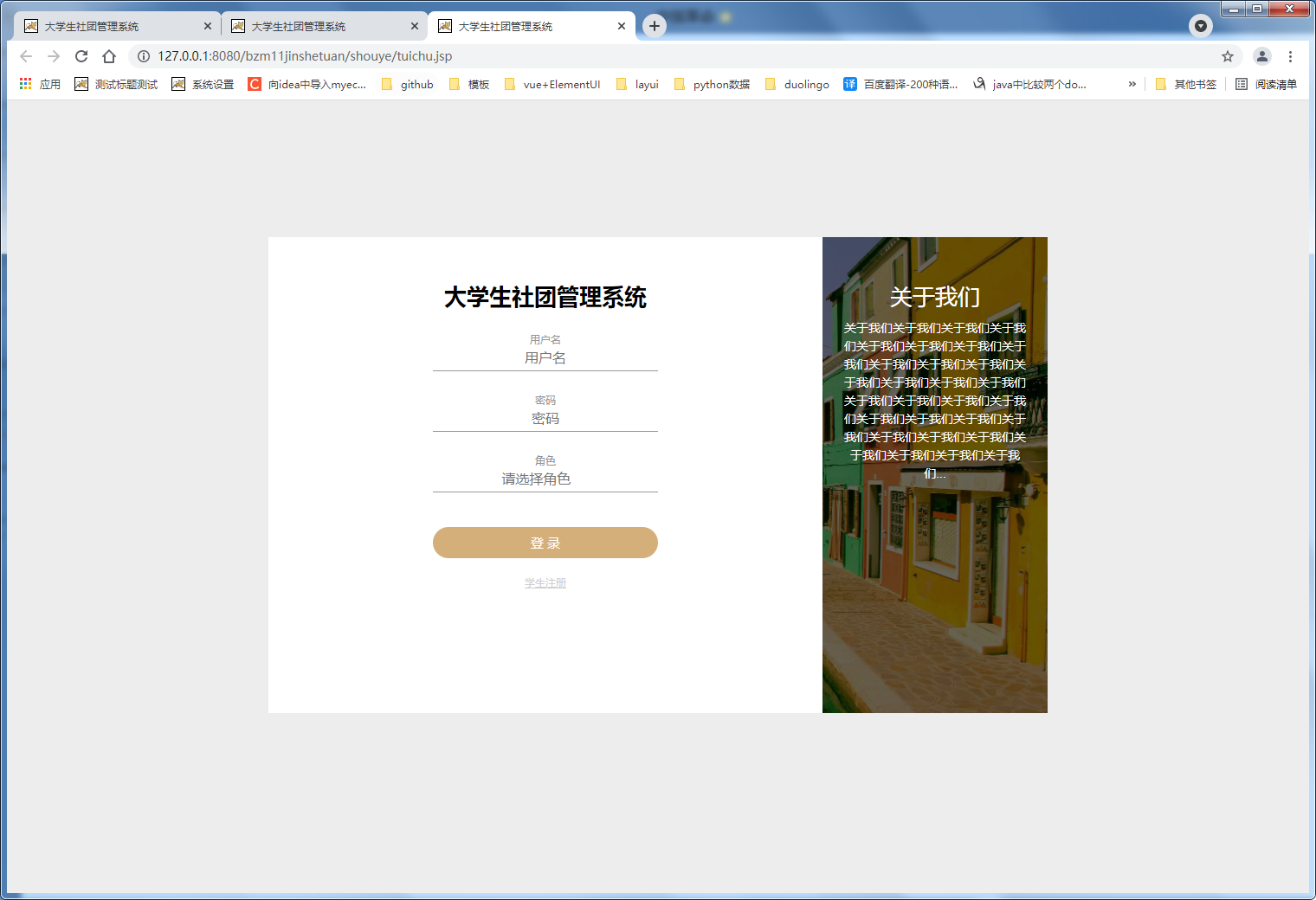Open the vue+ElementUI bookmark folder
Screen dimensions: 1316x900
(552, 84)
